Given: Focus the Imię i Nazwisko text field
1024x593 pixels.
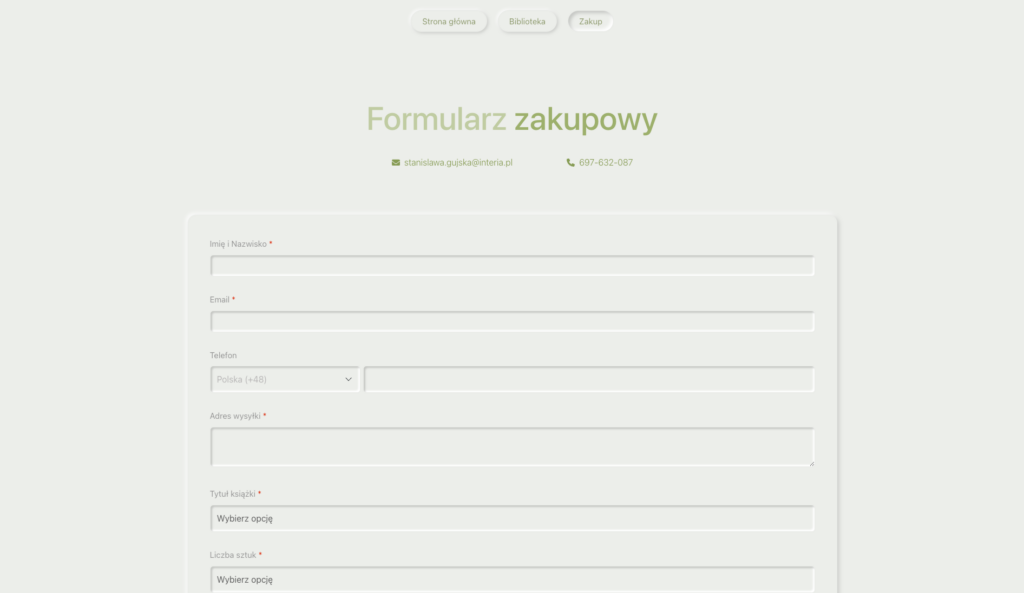Looking at the screenshot, I should (x=512, y=266).
